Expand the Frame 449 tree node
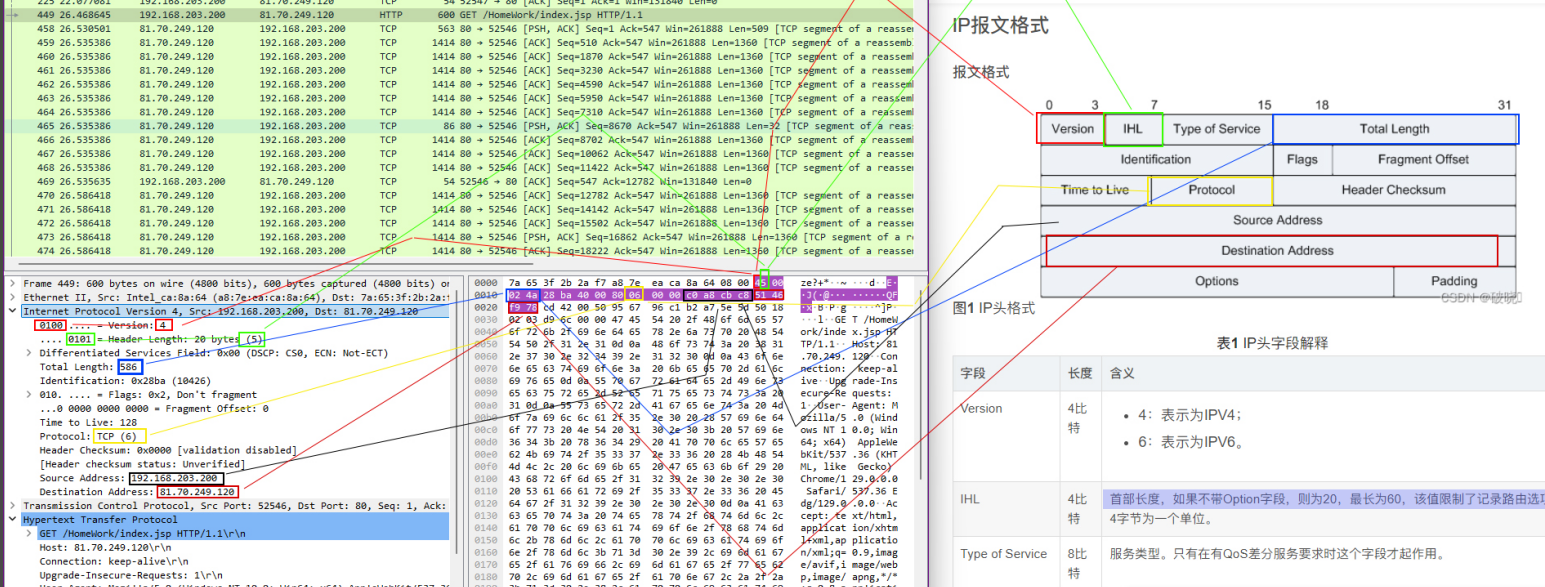1545x587 pixels. 12,284
